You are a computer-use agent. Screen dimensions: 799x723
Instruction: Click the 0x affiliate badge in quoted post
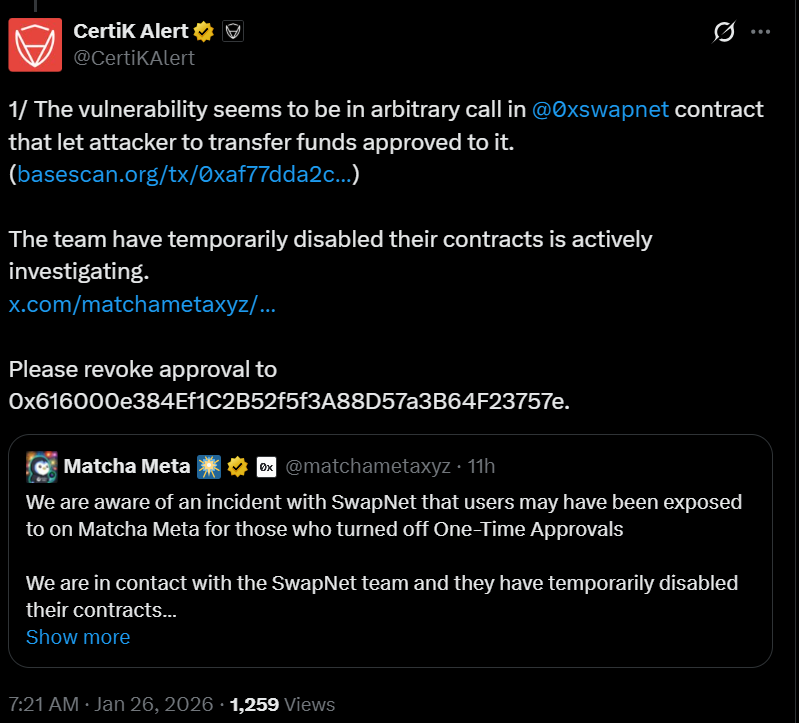coord(266,466)
